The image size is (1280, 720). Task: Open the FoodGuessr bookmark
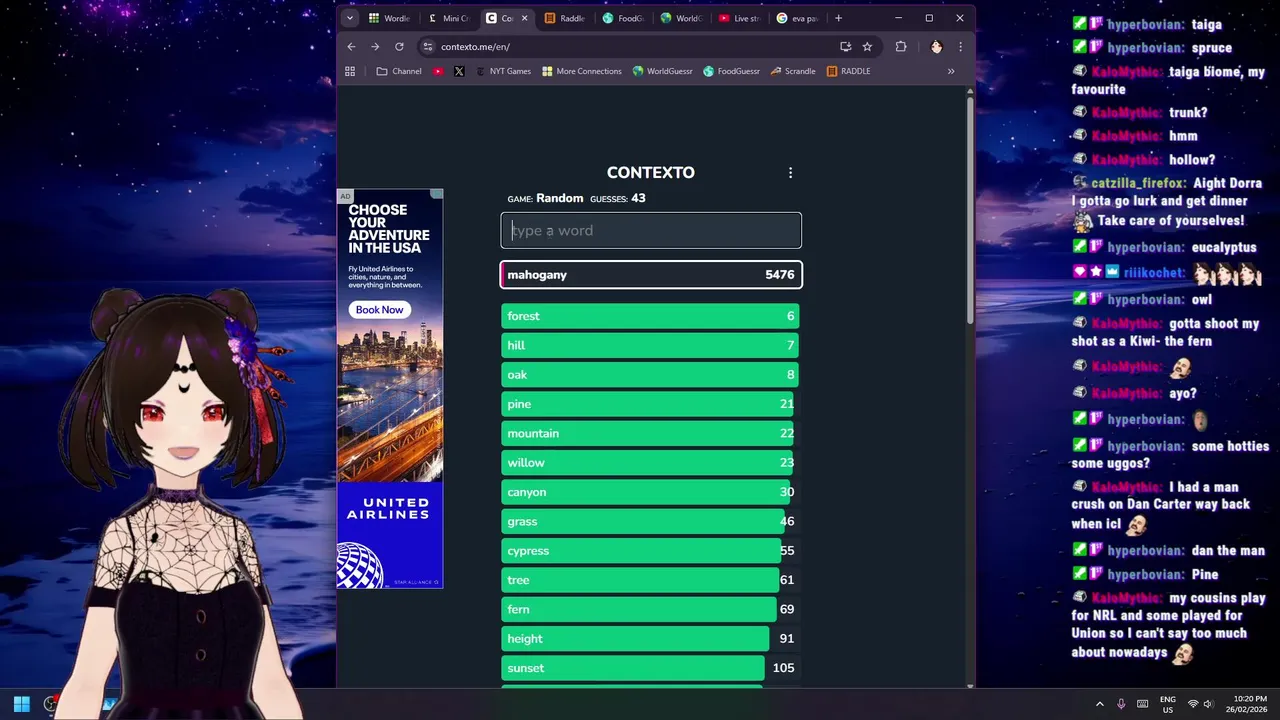[x=732, y=71]
